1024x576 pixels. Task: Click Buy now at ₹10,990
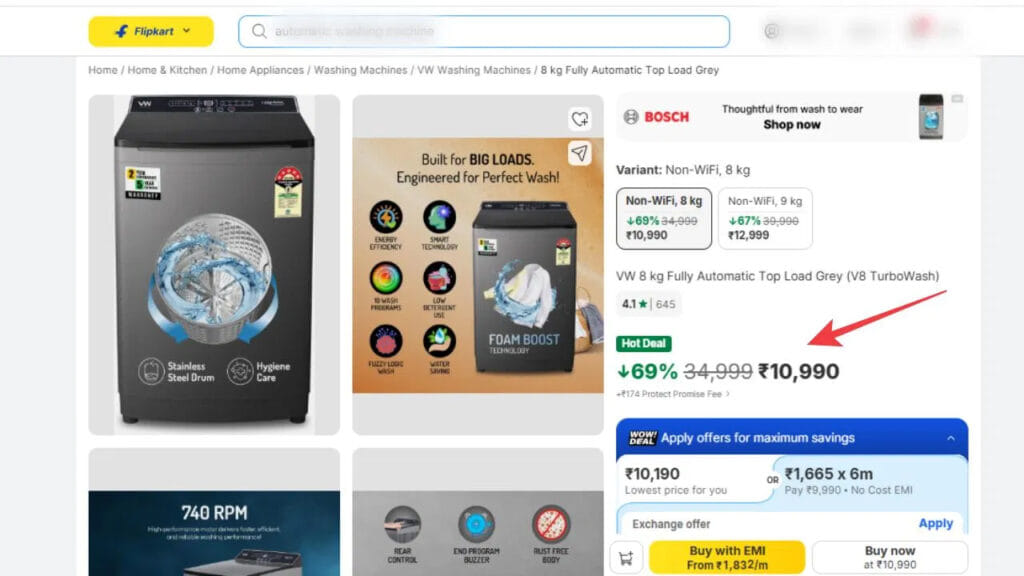[889, 558]
